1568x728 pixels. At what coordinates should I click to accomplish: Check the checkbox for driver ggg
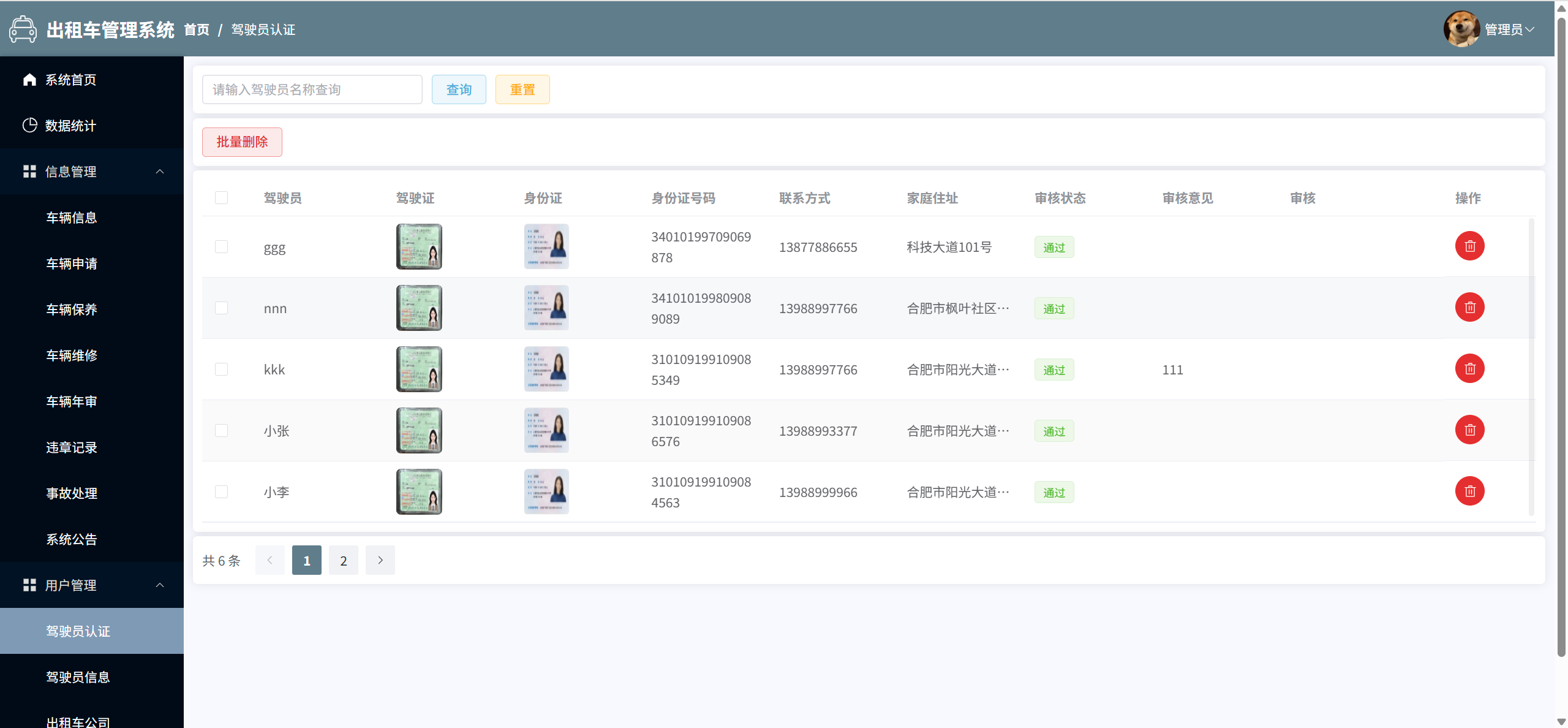coord(221,247)
